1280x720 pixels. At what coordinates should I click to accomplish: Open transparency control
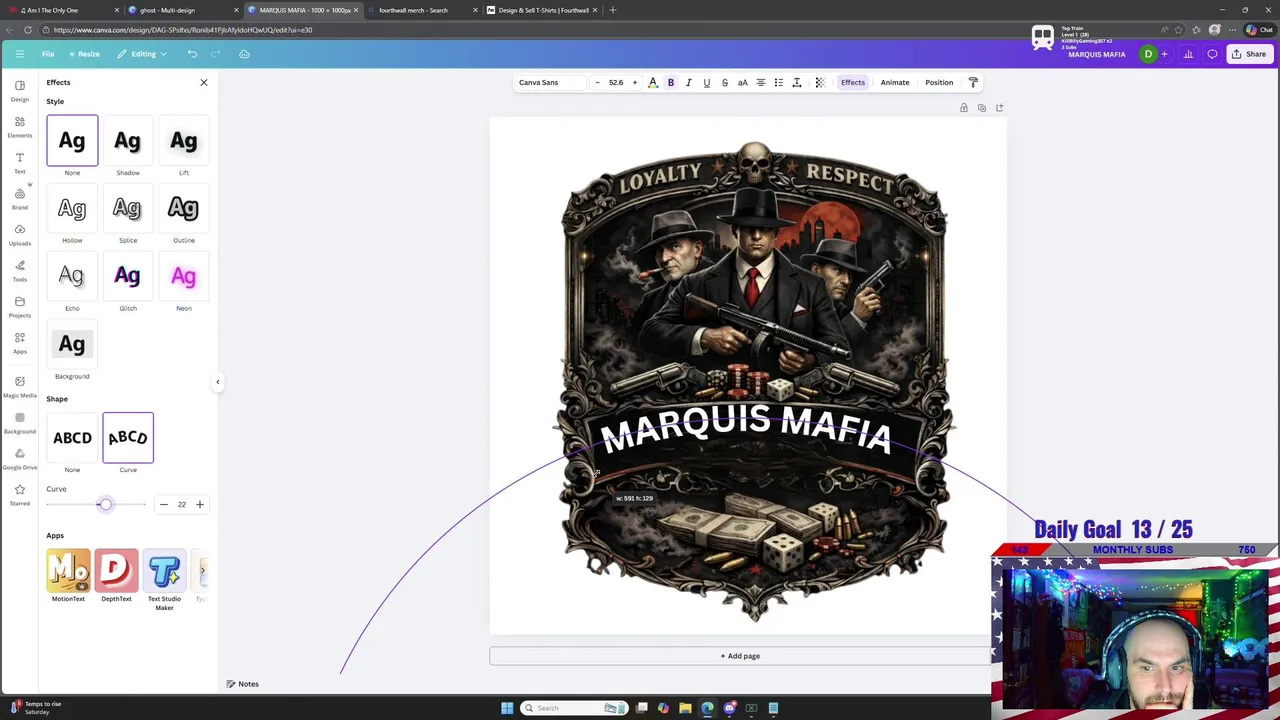click(x=820, y=82)
